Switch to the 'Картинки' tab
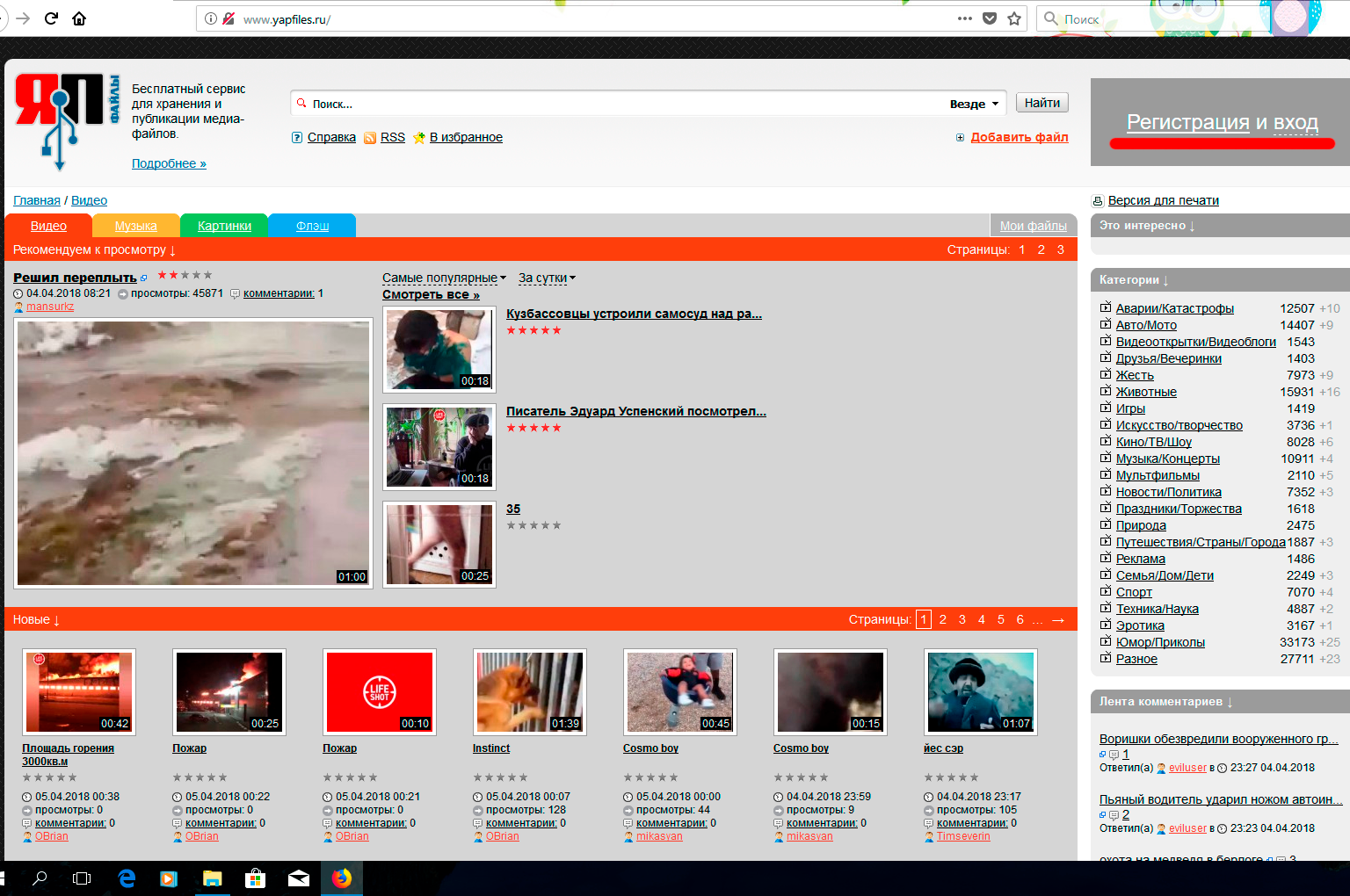Screen dimensions: 1350x896 coord(224,226)
